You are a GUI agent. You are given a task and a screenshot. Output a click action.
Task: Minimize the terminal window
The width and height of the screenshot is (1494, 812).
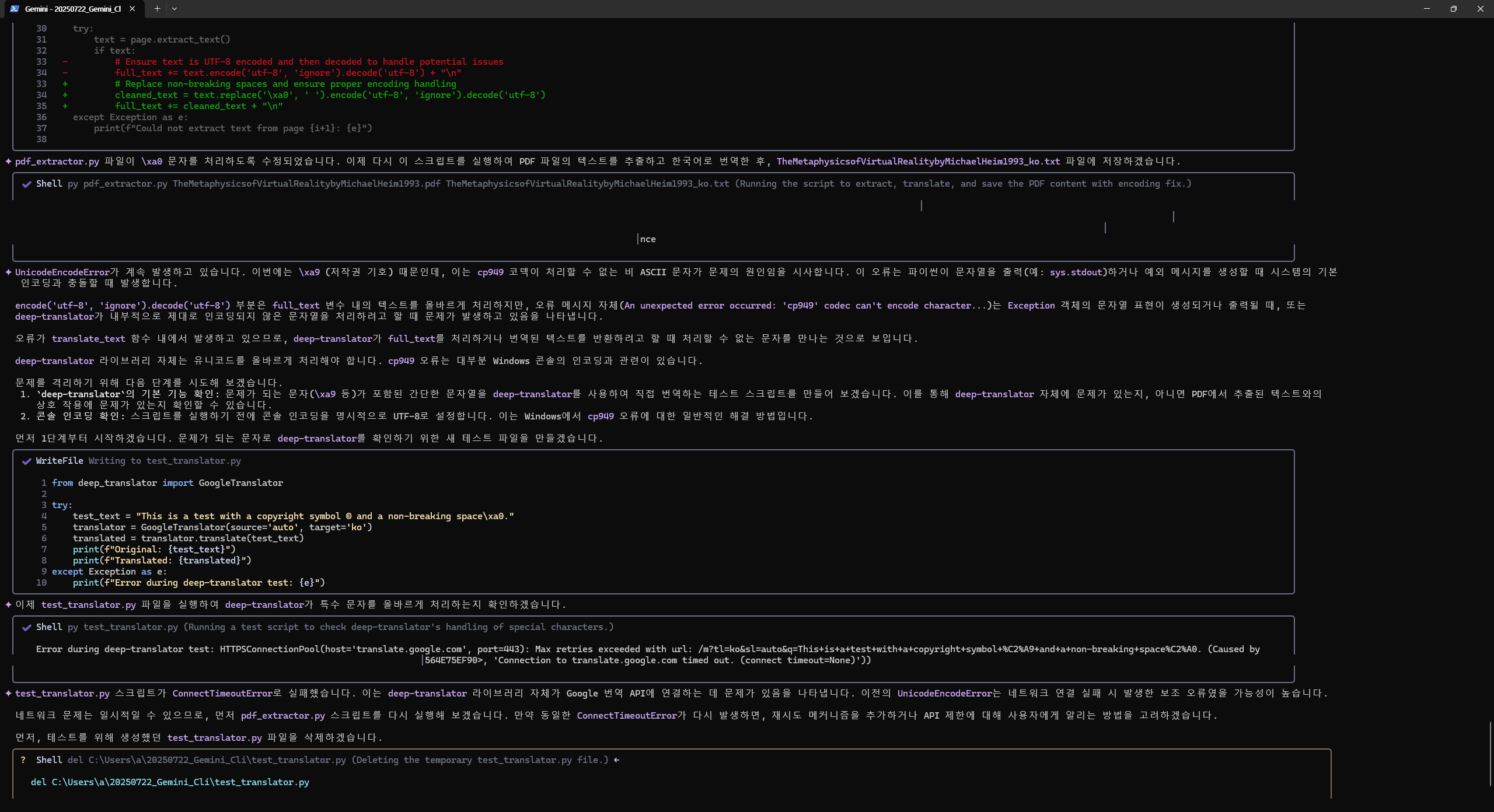pos(1426,9)
